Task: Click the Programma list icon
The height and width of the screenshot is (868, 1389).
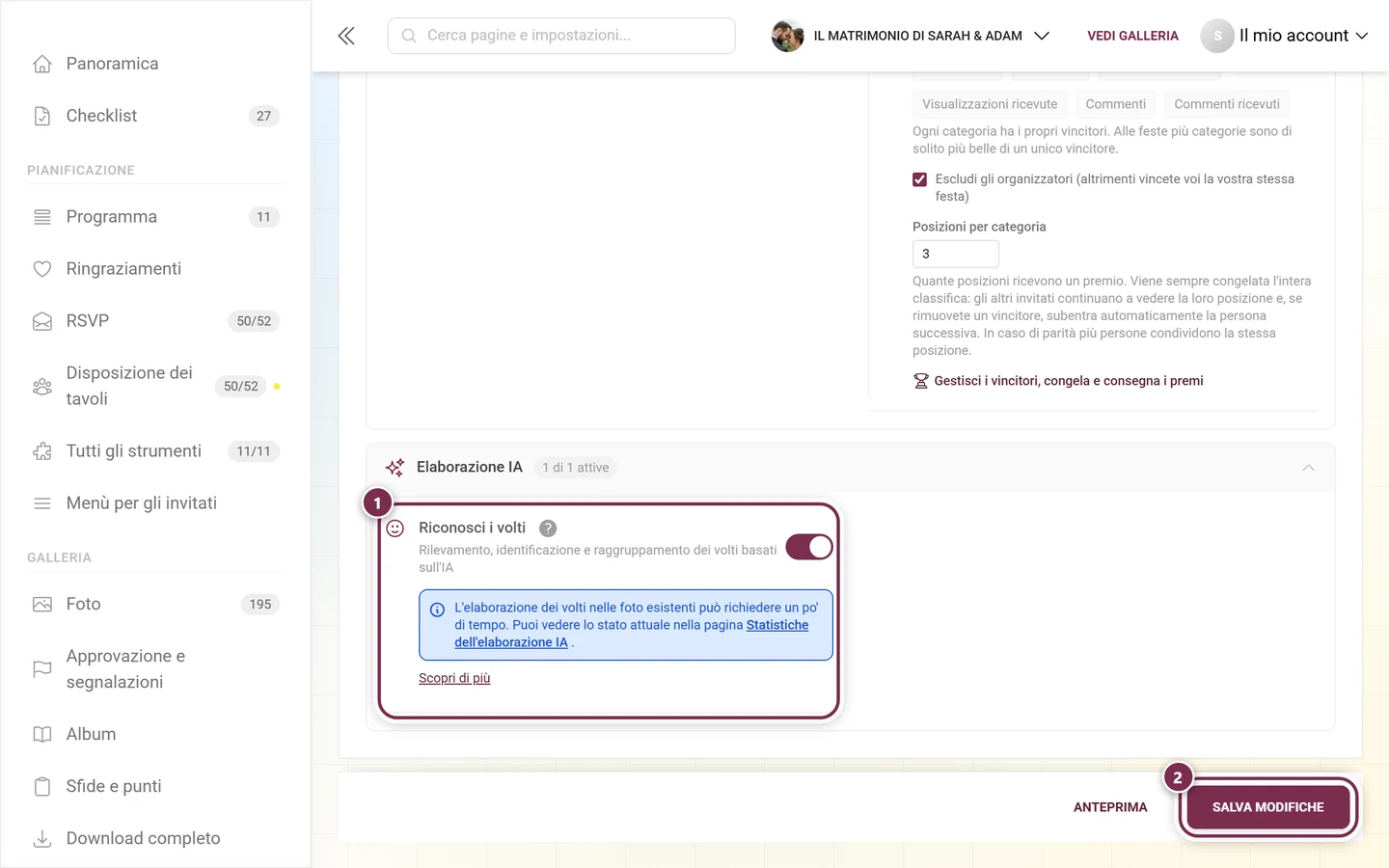Action: point(42,217)
